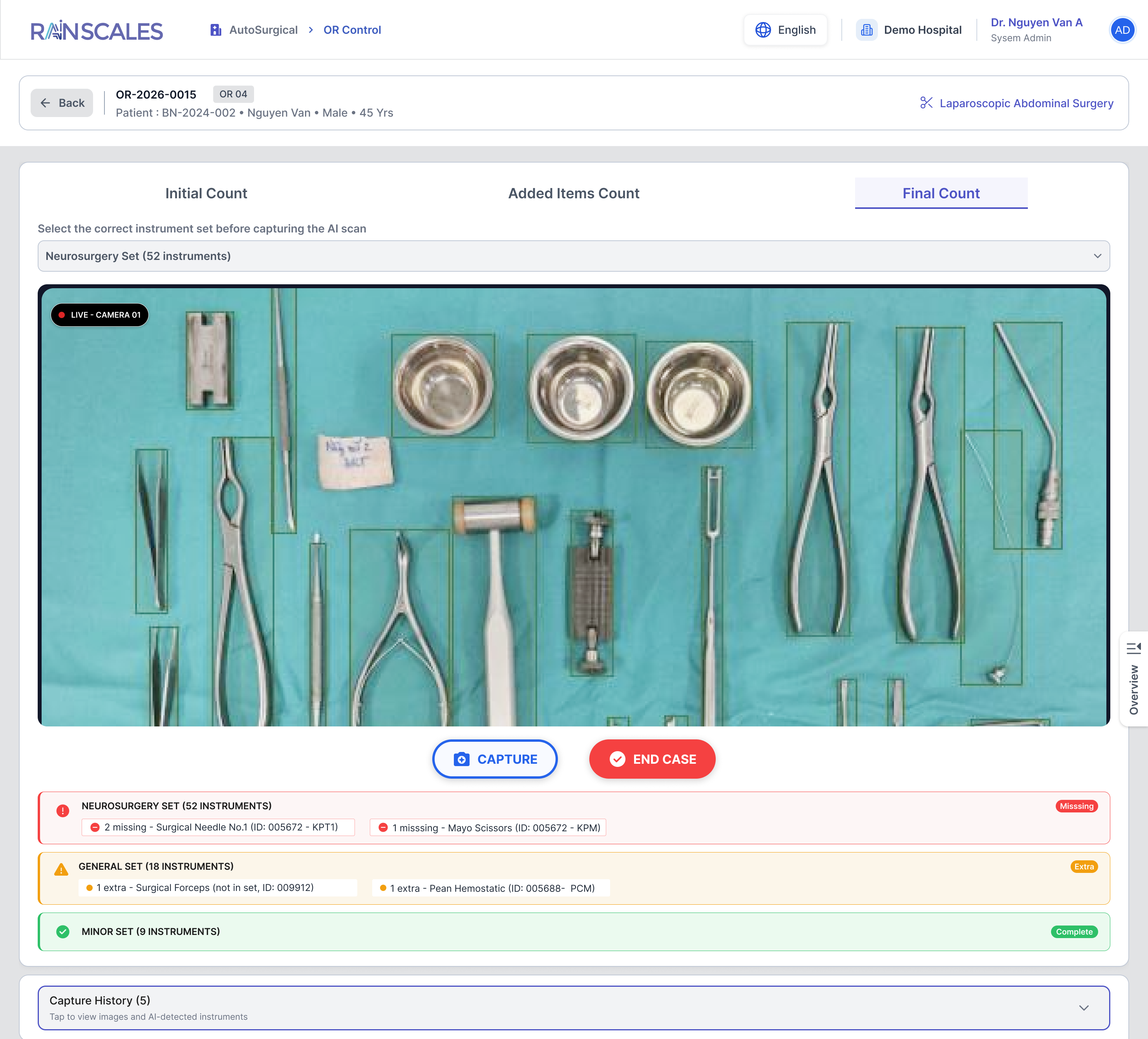Select 1 extra Pean Hemostatic item
The image size is (1148, 1039).
click(491, 888)
